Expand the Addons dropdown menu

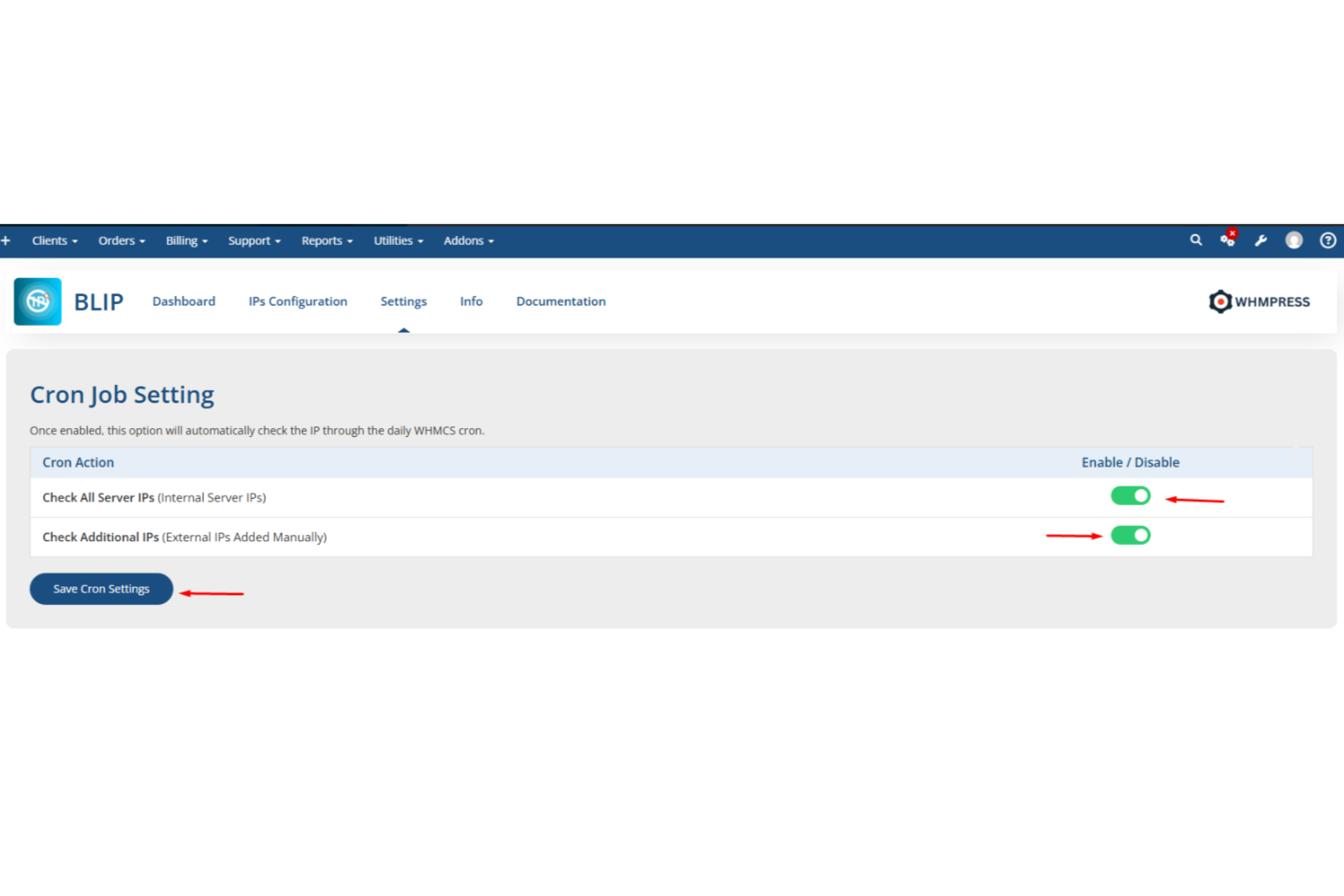(468, 241)
